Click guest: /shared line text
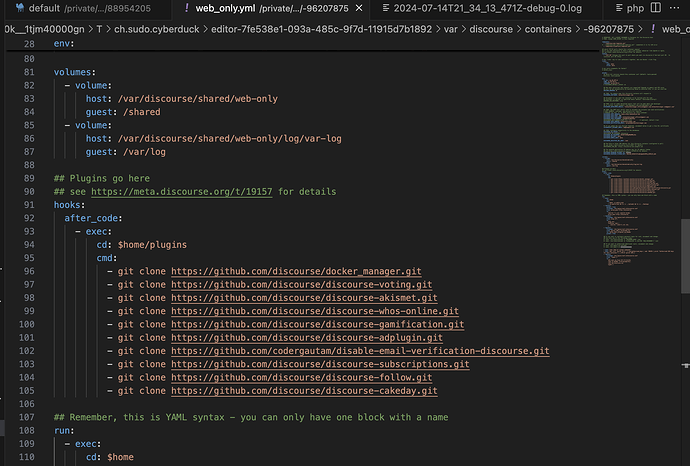Viewport: 690px width, 466px height. [123, 112]
